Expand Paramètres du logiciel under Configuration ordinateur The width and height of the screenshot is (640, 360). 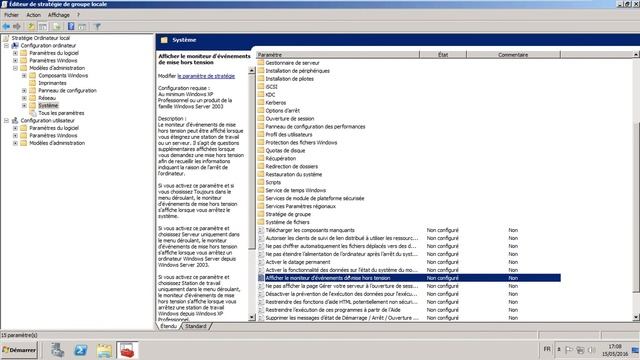15,53
